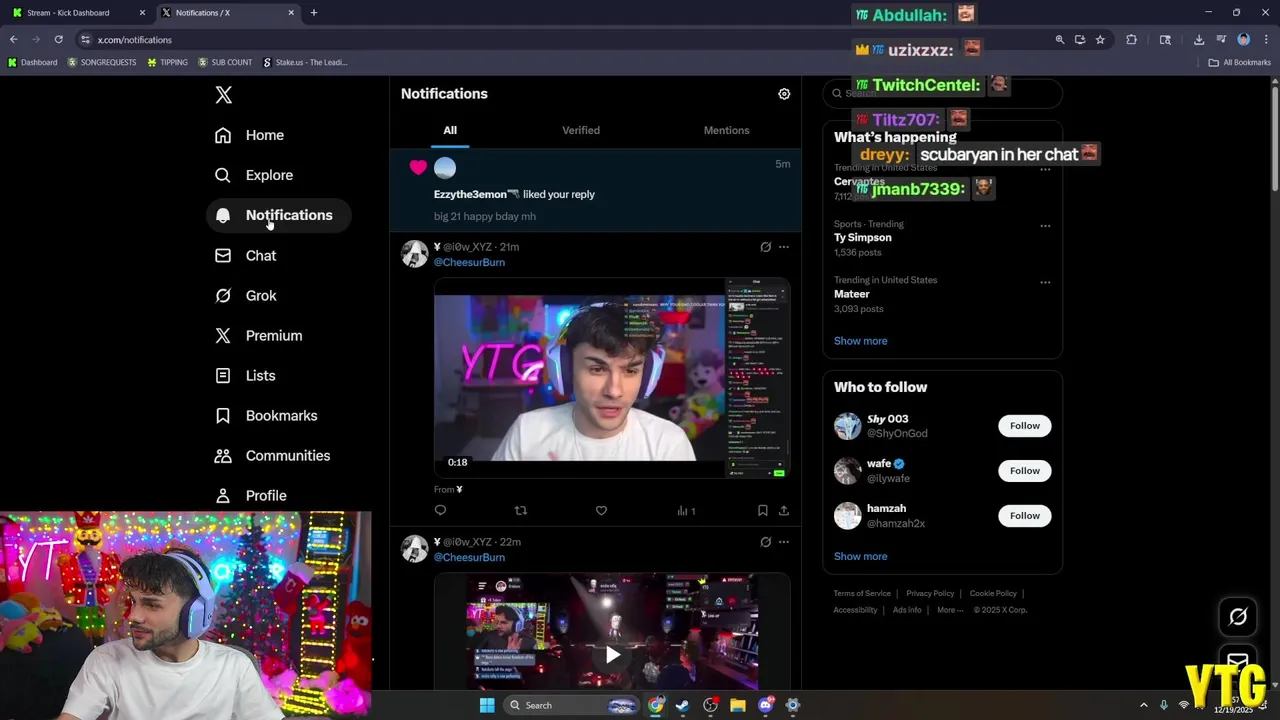This screenshot has width=1280, height=720.
Task: Like the 21m post
Action: (x=601, y=511)
